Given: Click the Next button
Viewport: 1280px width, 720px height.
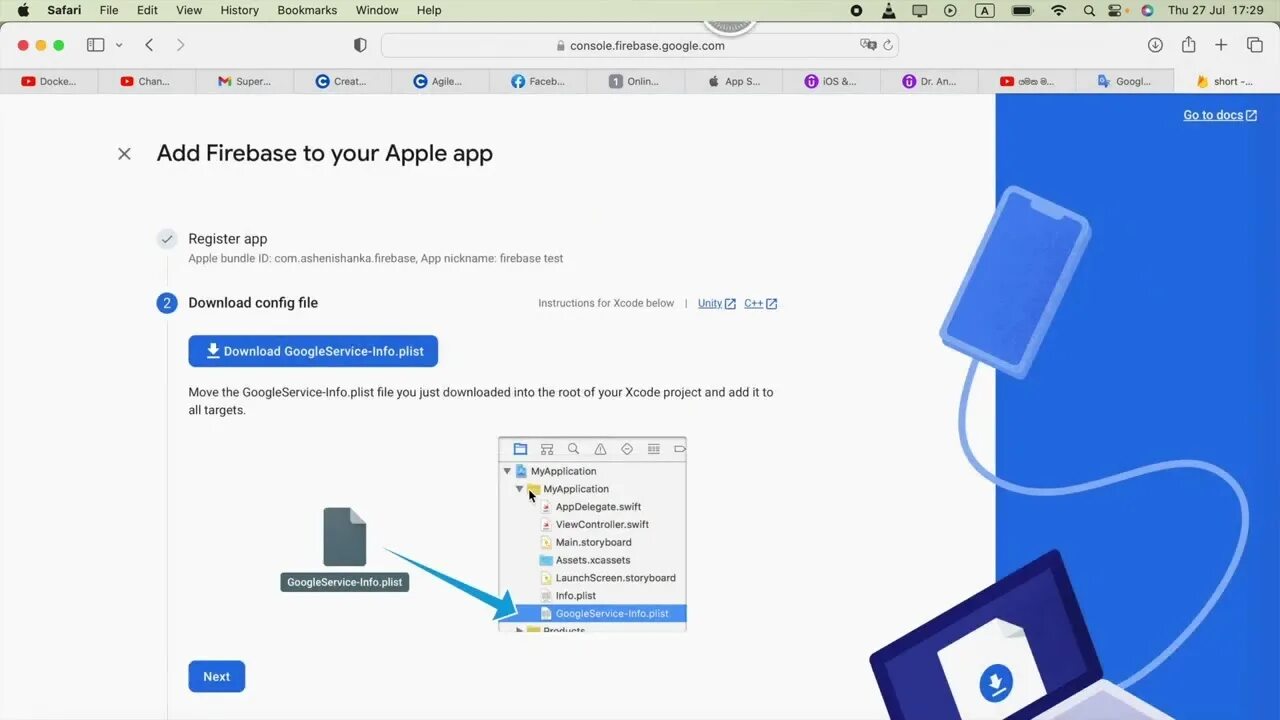Looking at the screenshot, I should coord(216,677).
